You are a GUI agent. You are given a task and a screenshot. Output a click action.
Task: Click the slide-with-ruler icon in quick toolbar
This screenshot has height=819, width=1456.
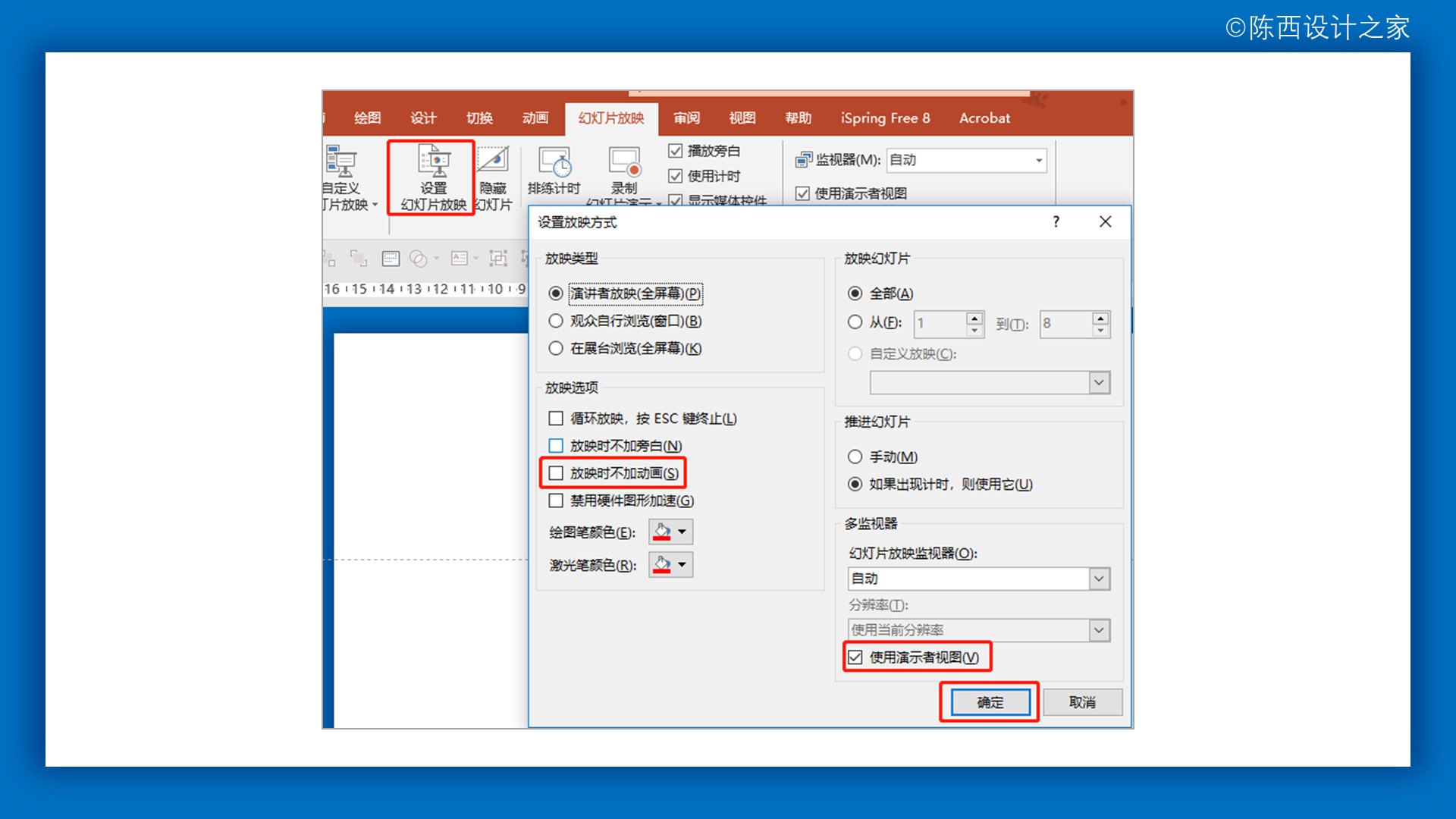[391, 259]
